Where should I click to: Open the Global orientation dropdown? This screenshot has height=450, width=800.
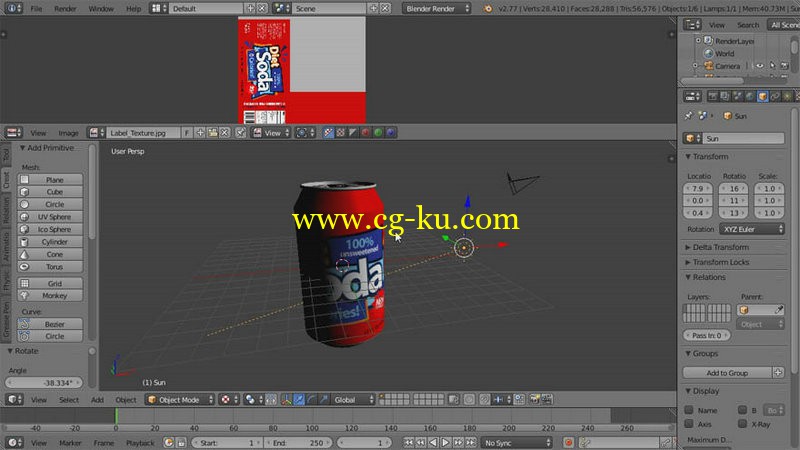point(353,399)
